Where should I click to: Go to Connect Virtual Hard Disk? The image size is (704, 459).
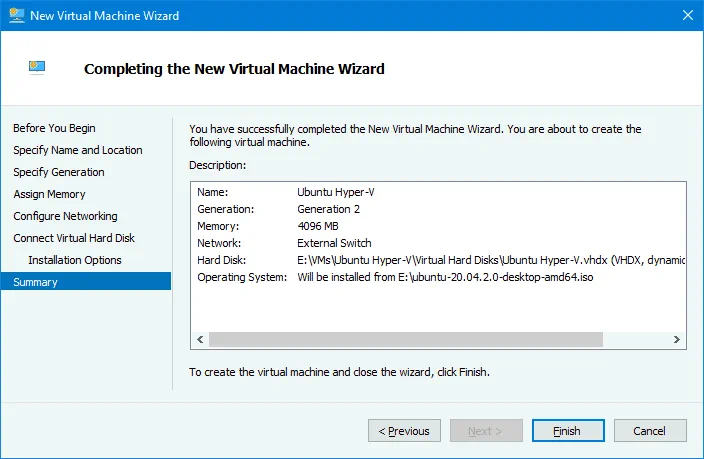tap(74, 238)
